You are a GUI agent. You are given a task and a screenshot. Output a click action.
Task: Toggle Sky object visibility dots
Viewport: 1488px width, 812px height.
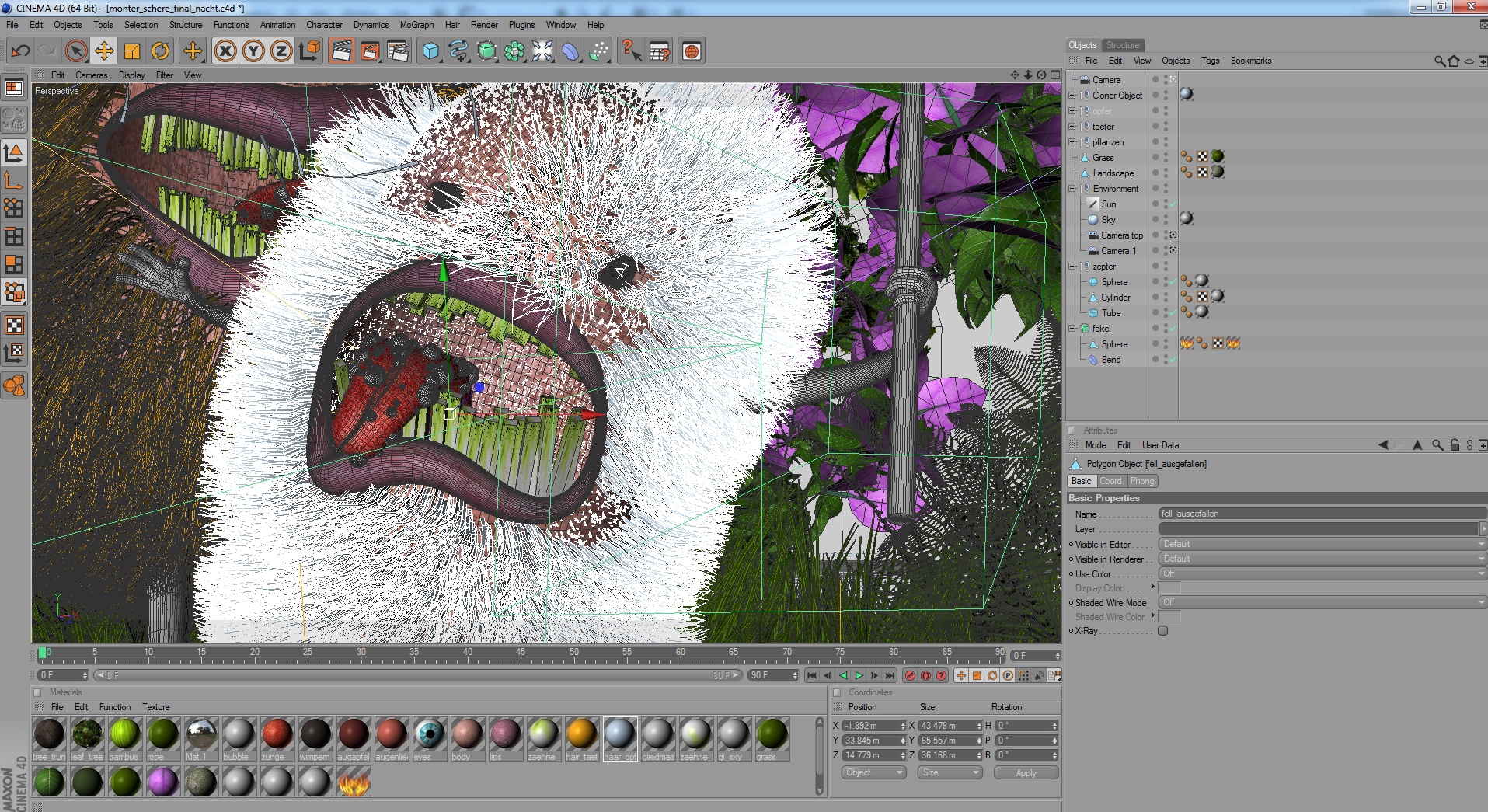1166,220
